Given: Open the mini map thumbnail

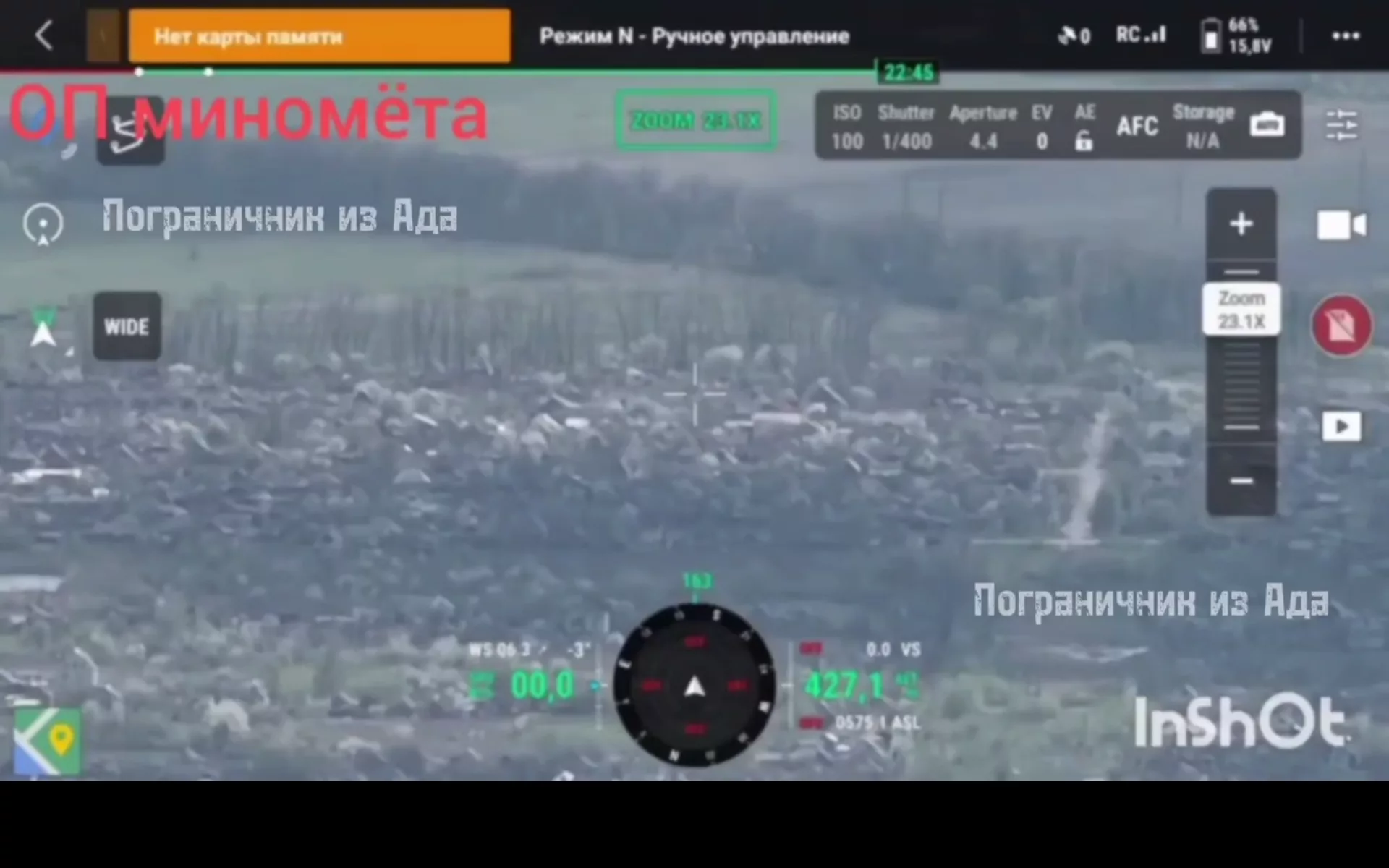Looking at the screenshot, I should (47, 741).
